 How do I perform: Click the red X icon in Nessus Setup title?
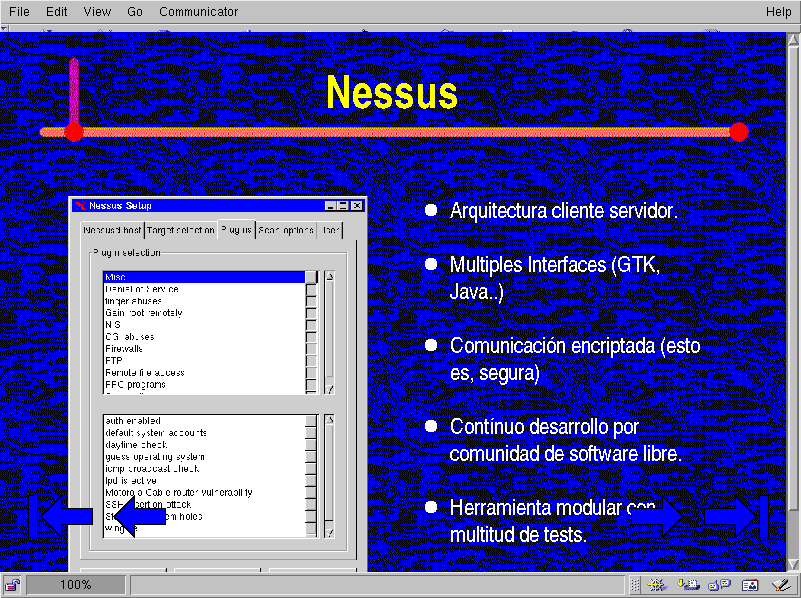click(80, 206)
